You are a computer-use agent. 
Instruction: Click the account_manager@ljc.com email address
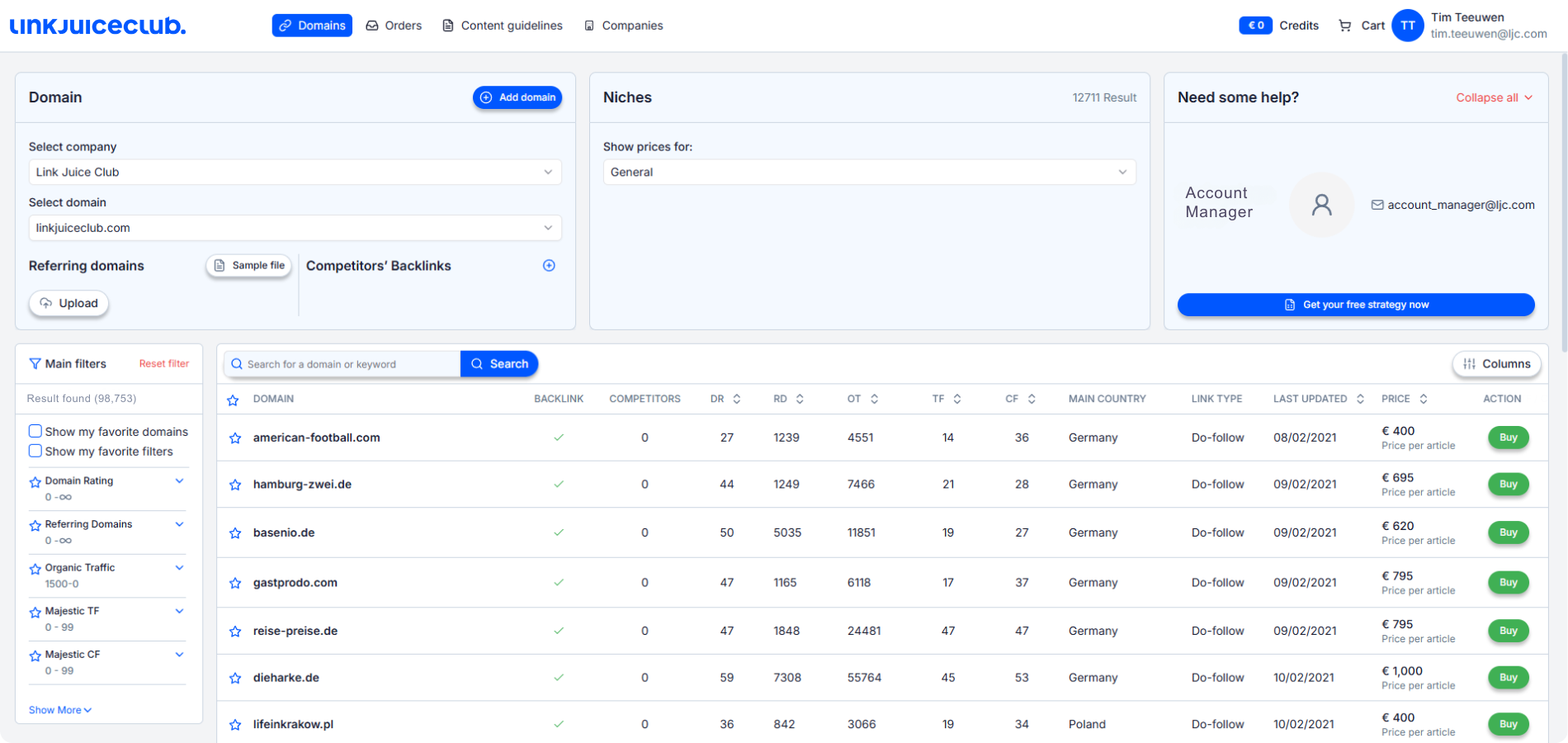(x=1461, y=205)
